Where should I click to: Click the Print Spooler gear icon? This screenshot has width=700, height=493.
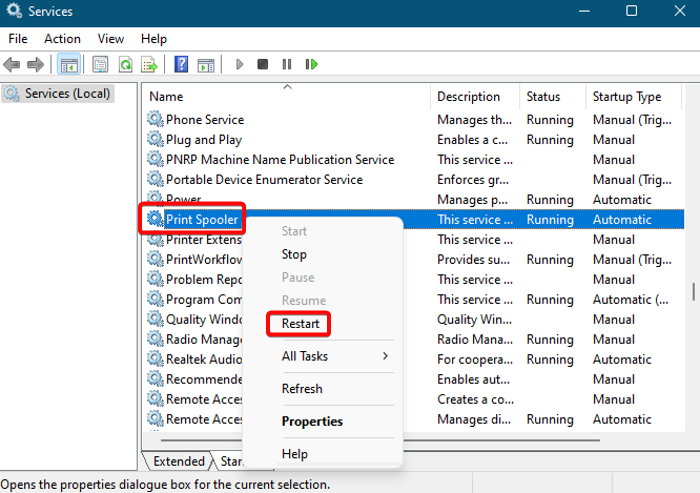pyautogui.click(x=155, y=219)
